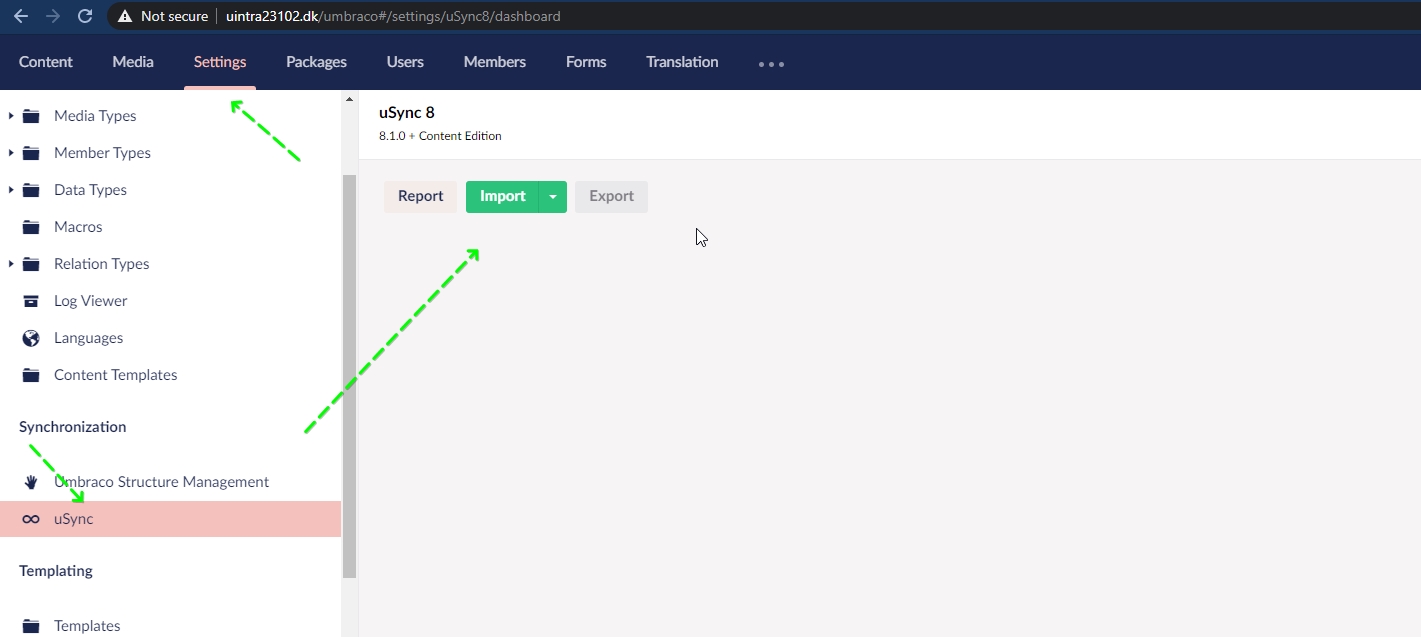Open the Members section
Screen dimensions: 1421x637
[495, 62]
